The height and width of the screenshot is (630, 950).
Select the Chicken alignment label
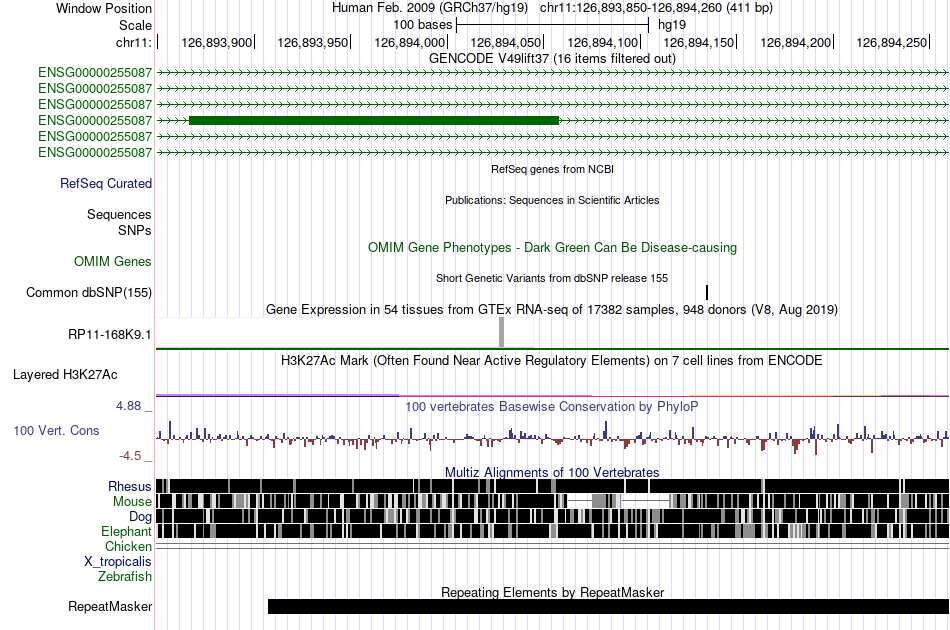[x=128, y=546]
